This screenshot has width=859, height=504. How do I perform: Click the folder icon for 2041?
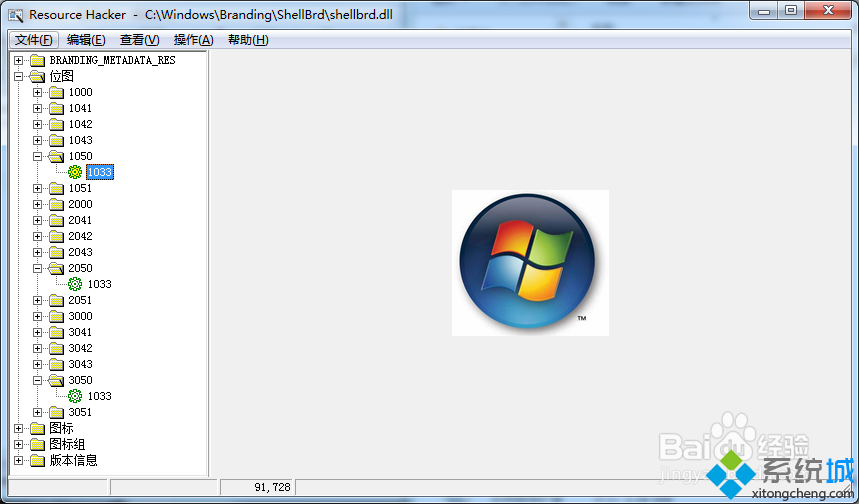pos(56,220)
